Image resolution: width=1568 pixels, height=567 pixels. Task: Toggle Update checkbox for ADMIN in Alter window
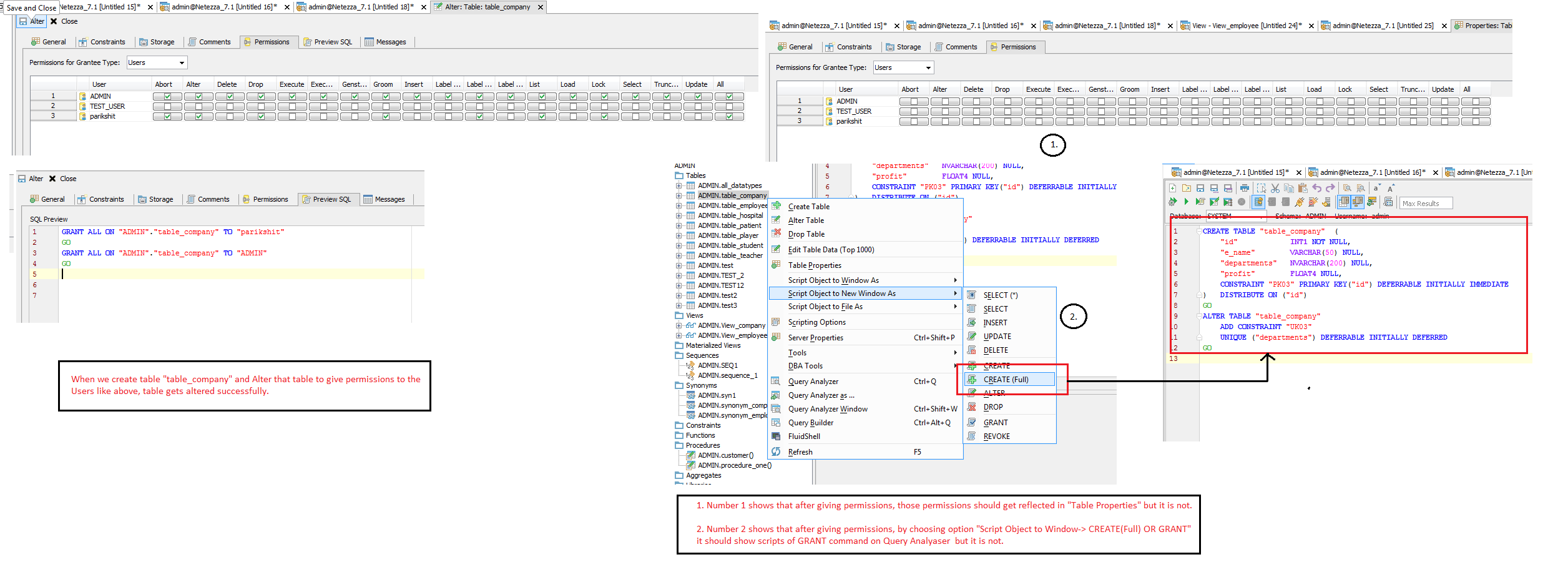[x=698, y=96]
